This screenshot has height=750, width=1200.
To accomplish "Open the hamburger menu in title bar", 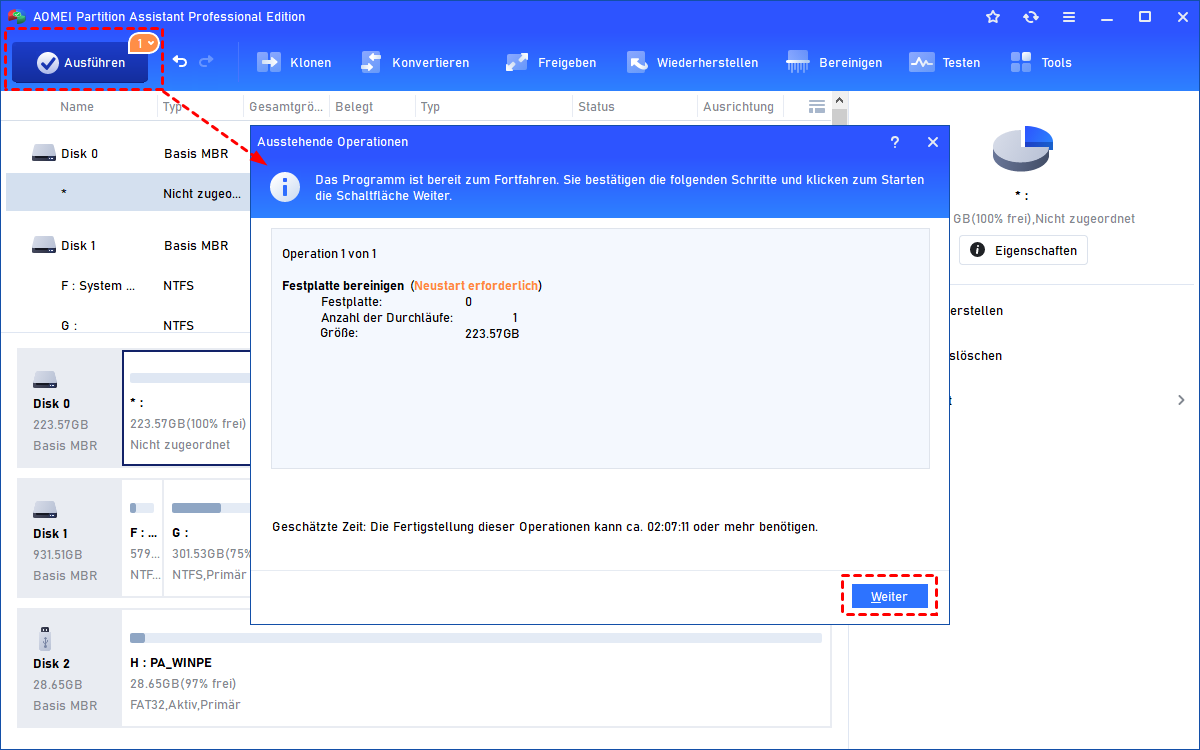I will tap(1069, 17).
